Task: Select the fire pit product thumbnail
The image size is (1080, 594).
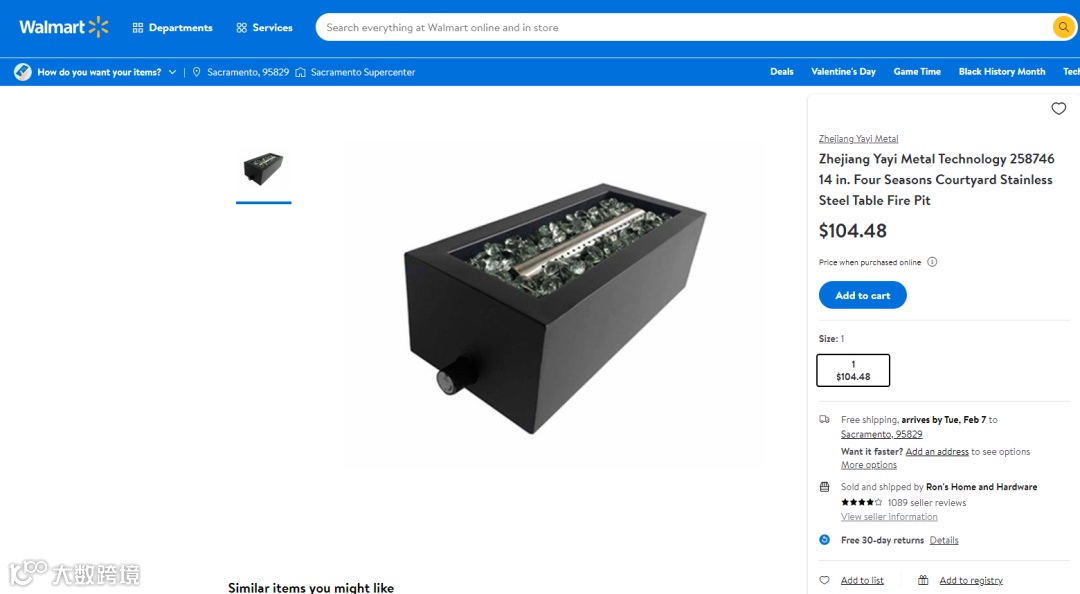Action: pyautogui.click(x=263, y=170)
